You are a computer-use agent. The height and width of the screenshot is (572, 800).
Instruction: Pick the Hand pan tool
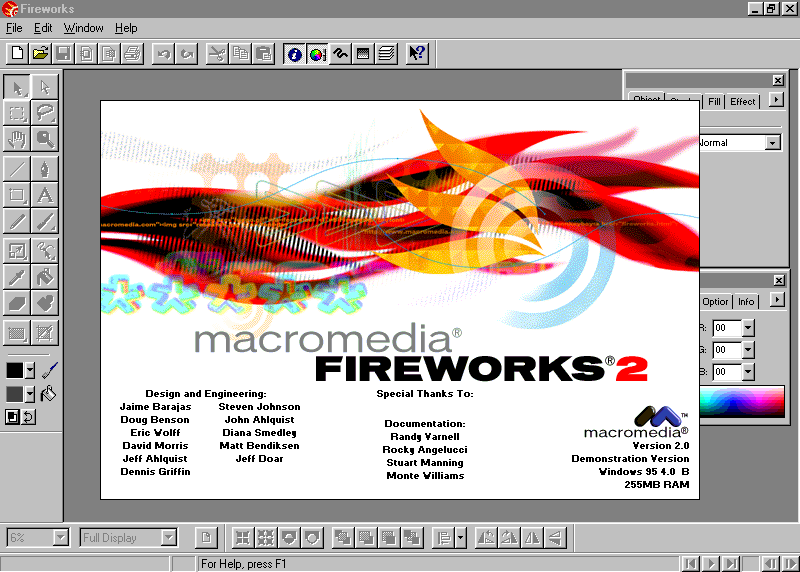[17, 138]
